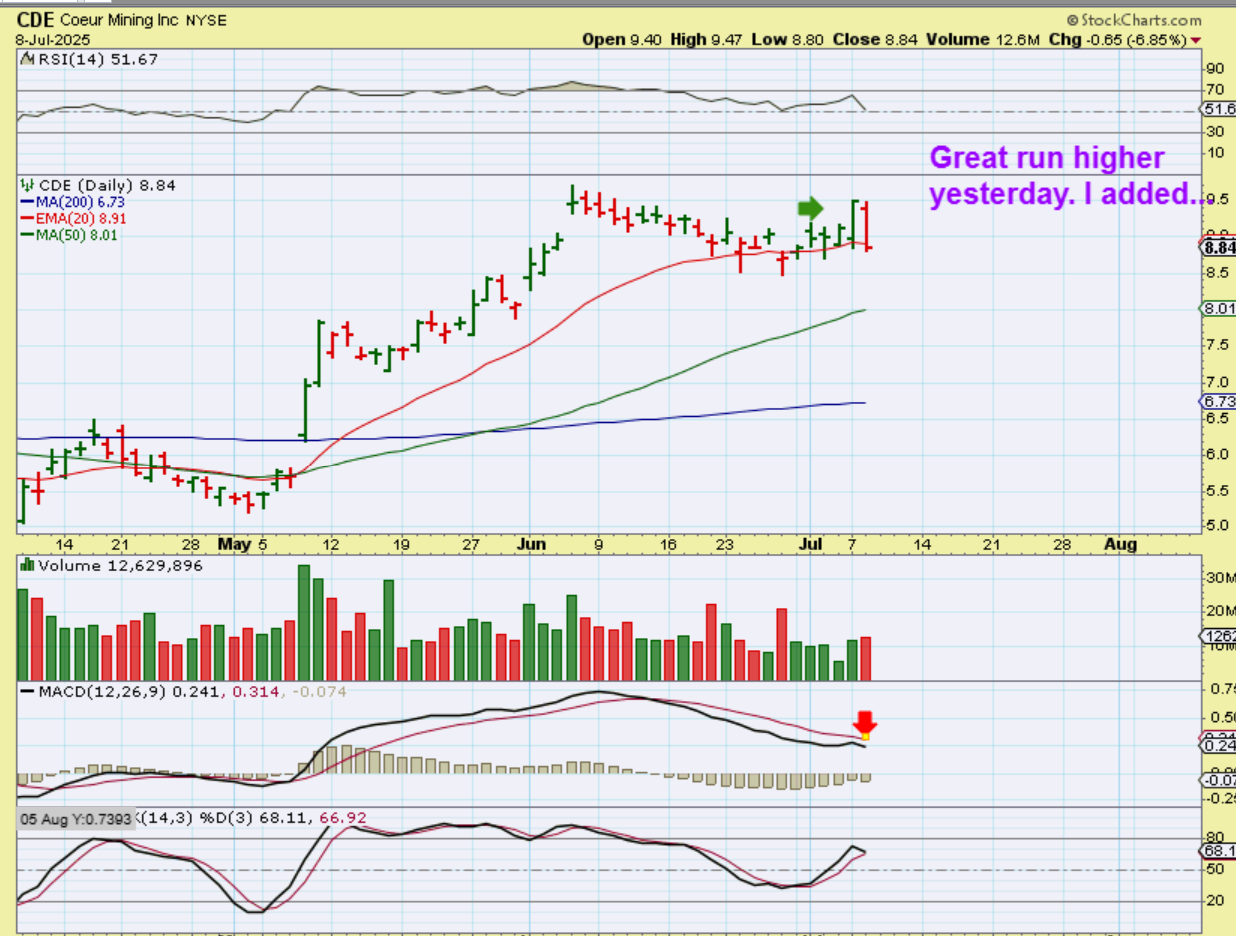The image size is (1236, 936).
Task: Click the 7.5 level on the price axis
Action: pos(1215,345)
